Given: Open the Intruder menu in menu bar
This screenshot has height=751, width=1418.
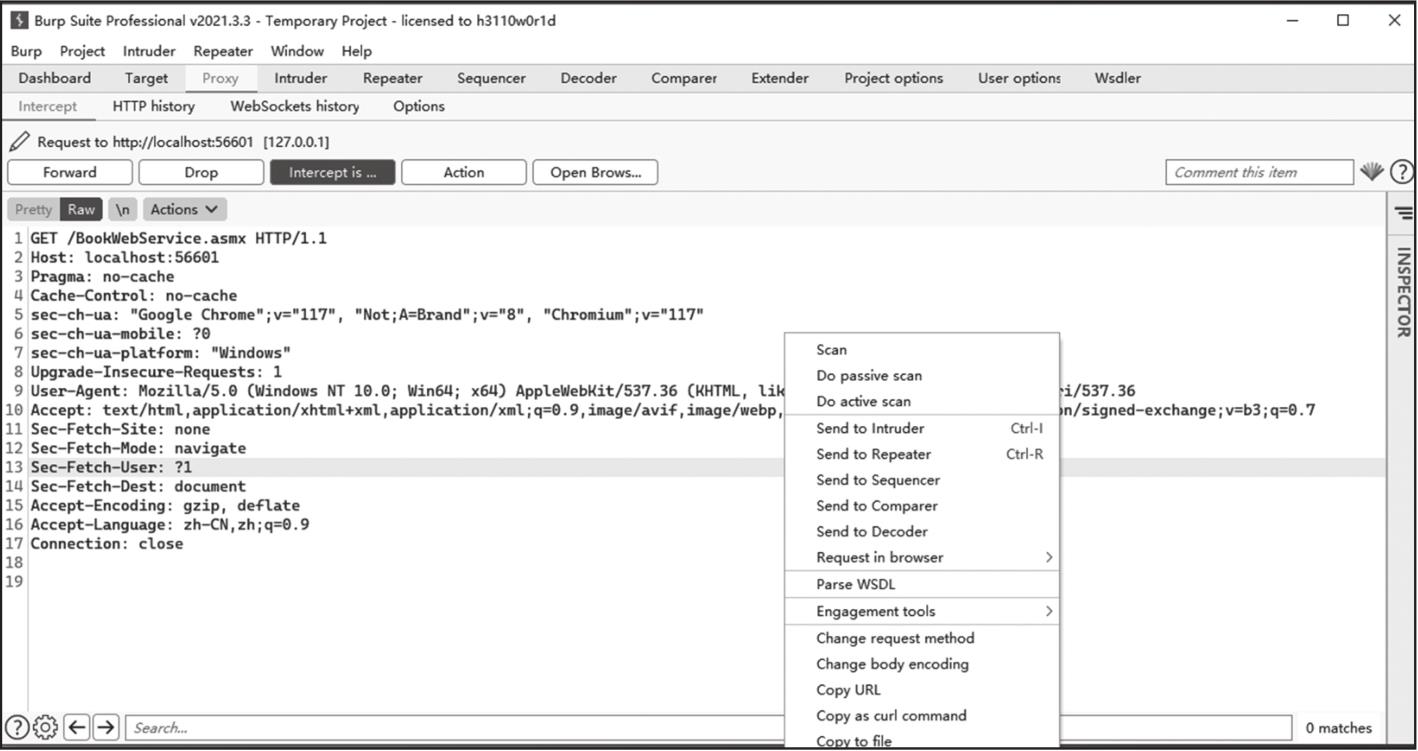Looking at the screenshot, I should (x=149, y=51).
